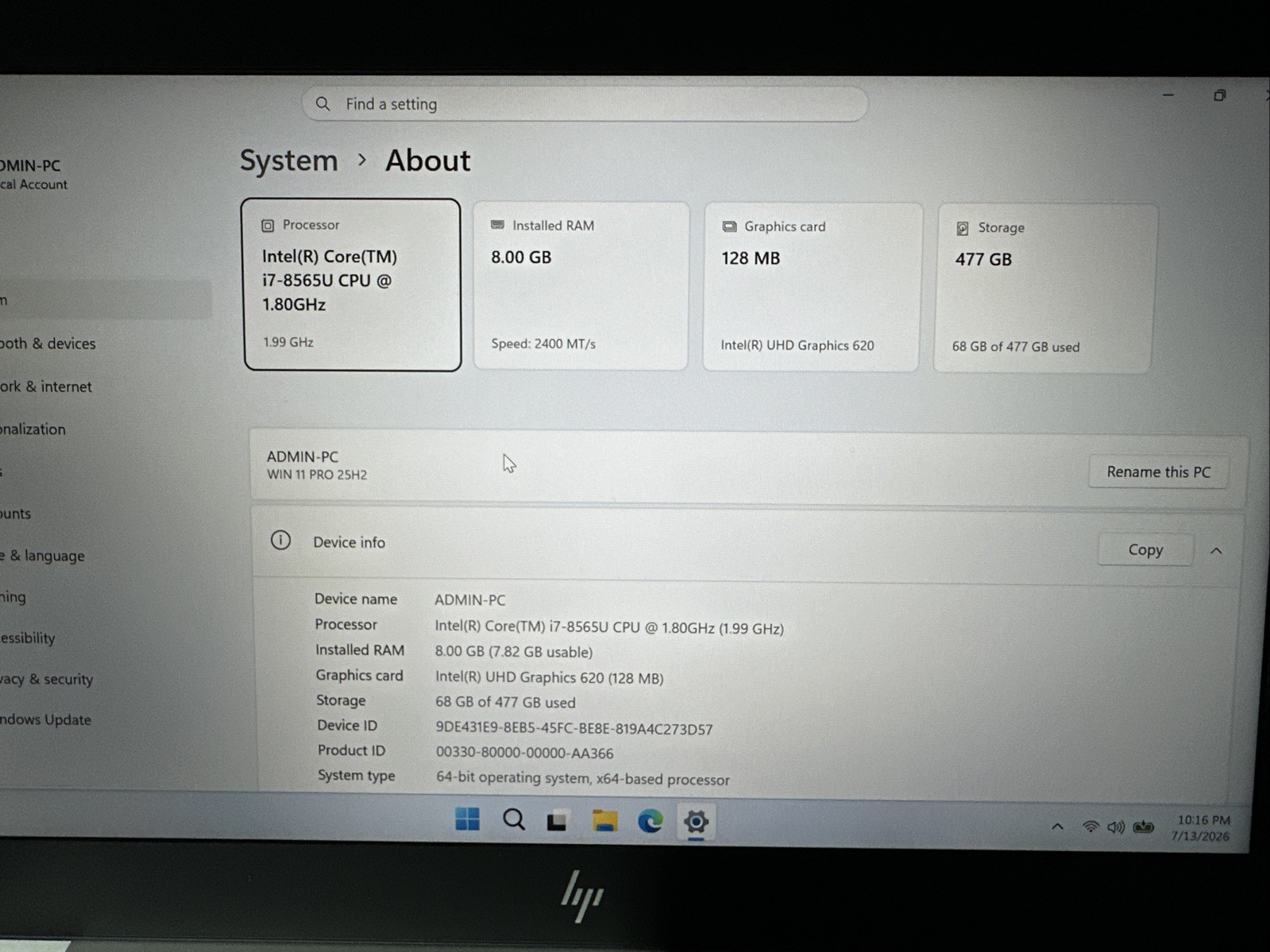Open Privacy & security in sidebar
Viewport: 1270px width, 952px height.
point(47,680)
